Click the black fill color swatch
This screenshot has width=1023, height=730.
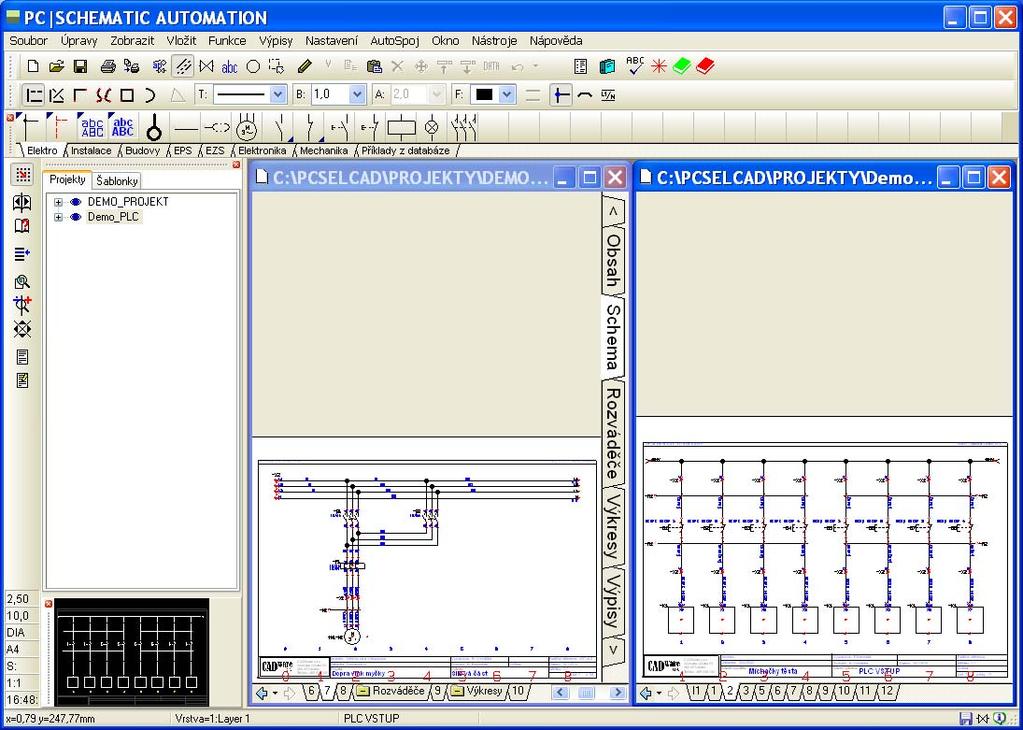coord(484,95)
